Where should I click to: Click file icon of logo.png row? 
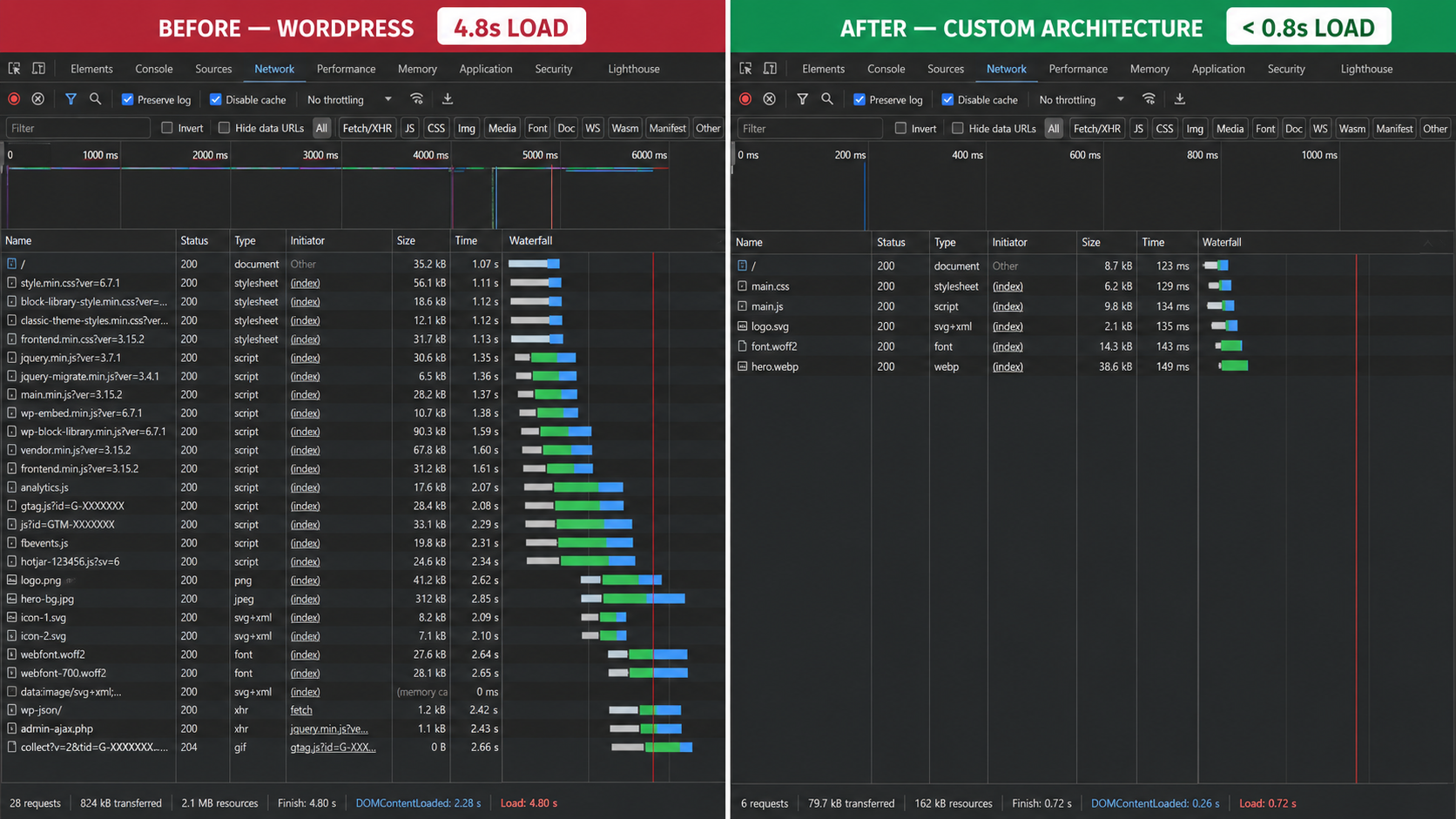[11, 580]
